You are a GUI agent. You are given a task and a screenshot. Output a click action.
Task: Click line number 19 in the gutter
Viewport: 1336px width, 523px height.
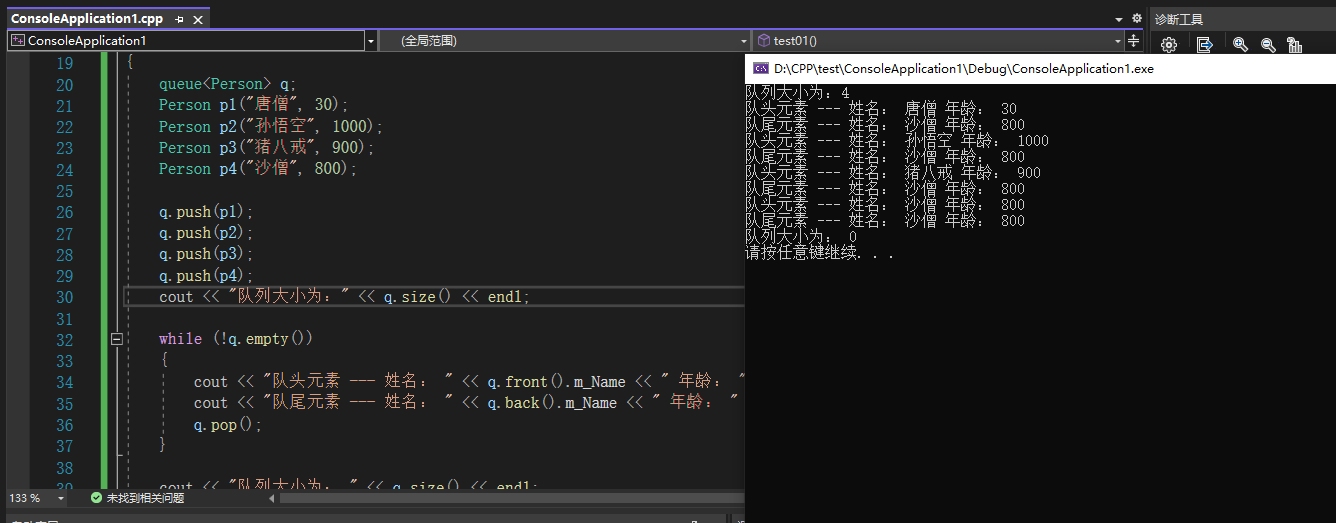(64, 63)
